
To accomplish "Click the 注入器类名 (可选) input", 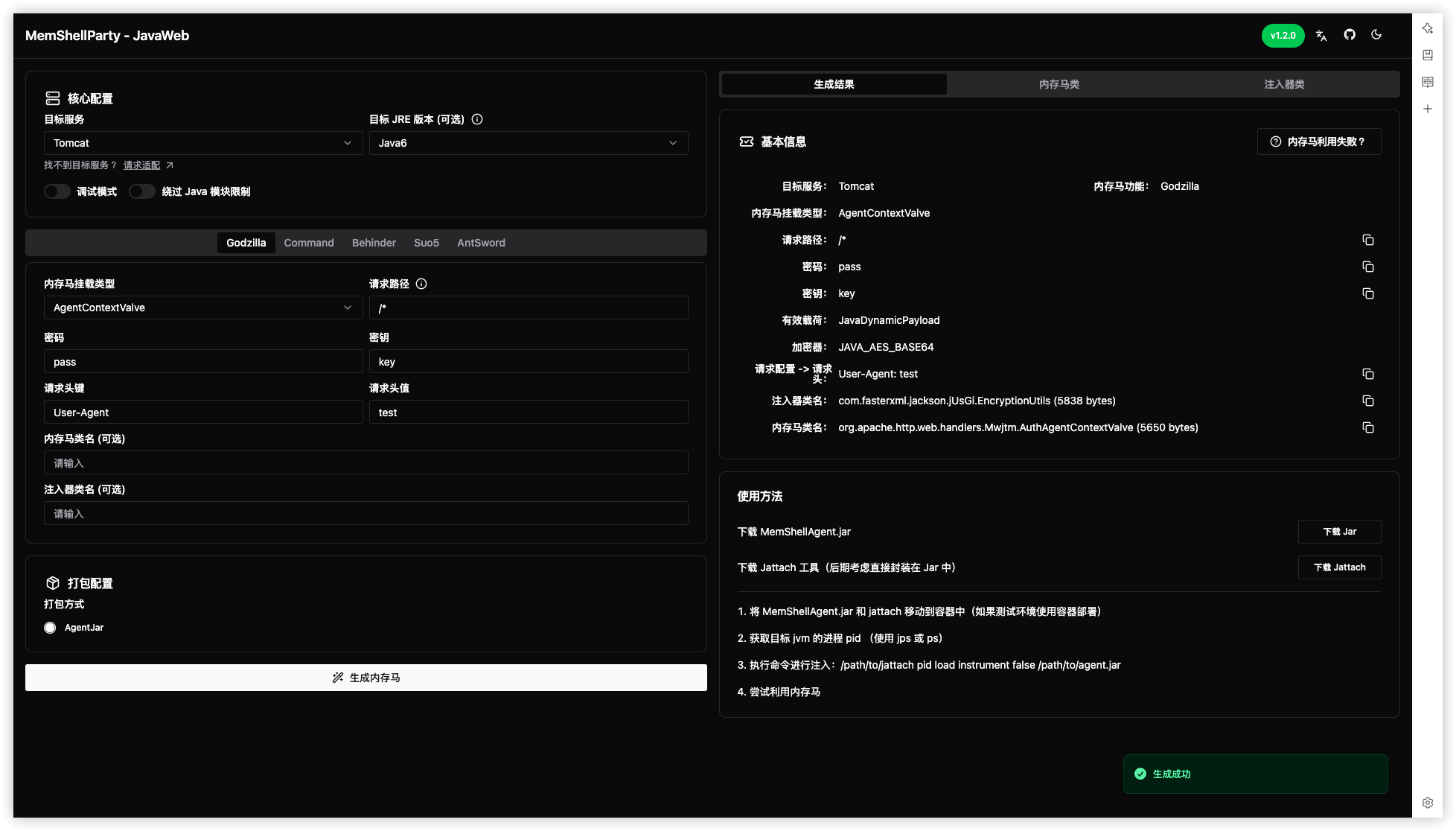I will click(366, 514).
